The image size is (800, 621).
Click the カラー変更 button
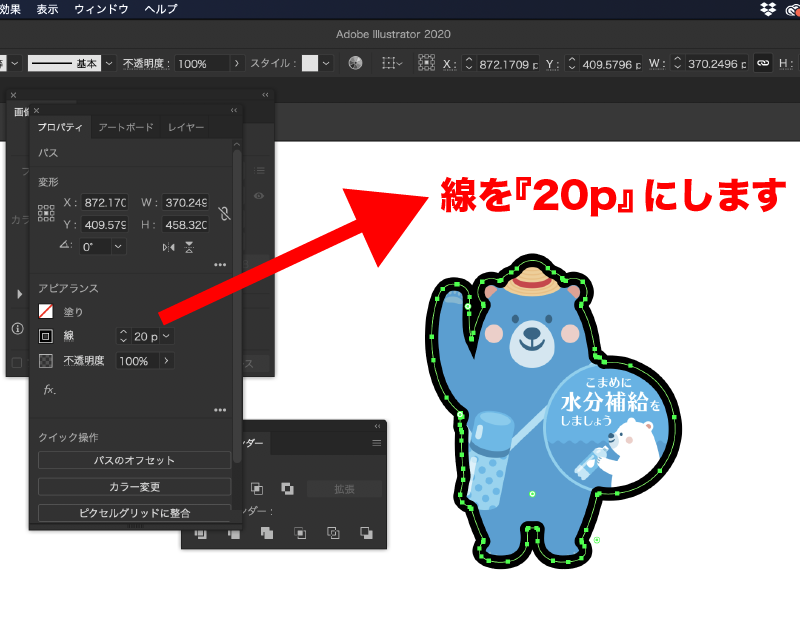[135, 487]
